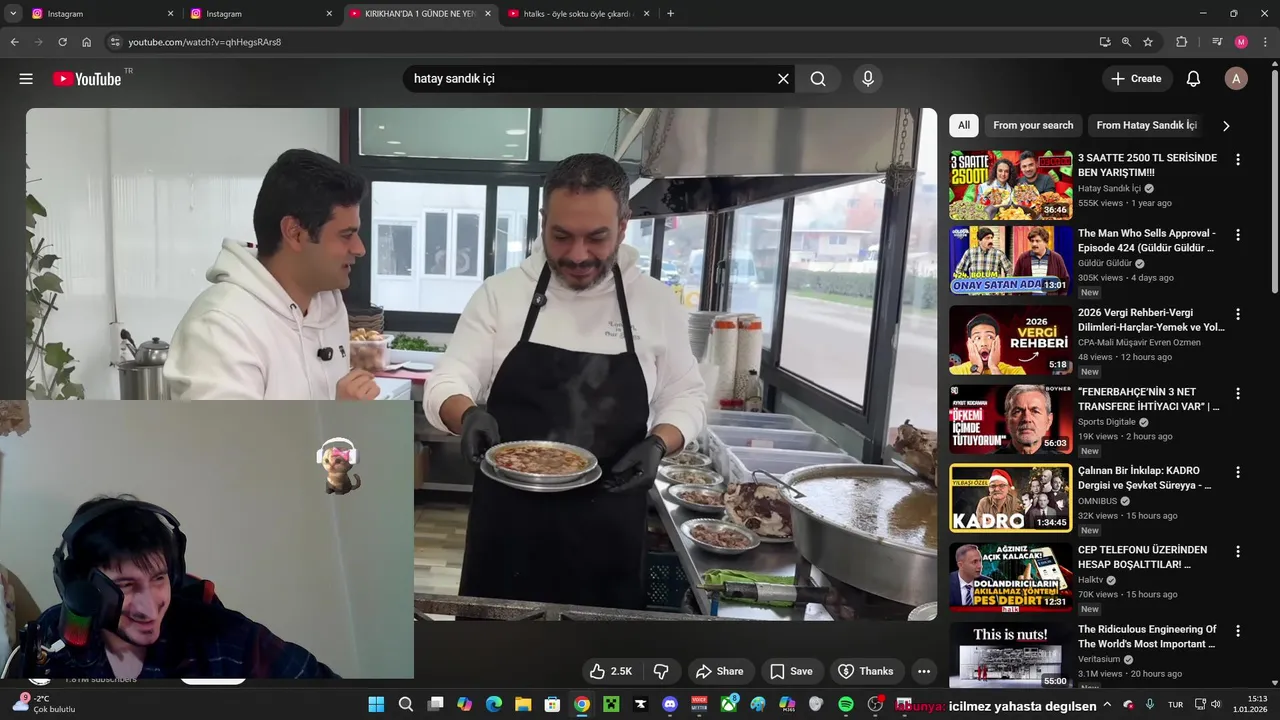Open volume control in system tray

[1216, 704]
